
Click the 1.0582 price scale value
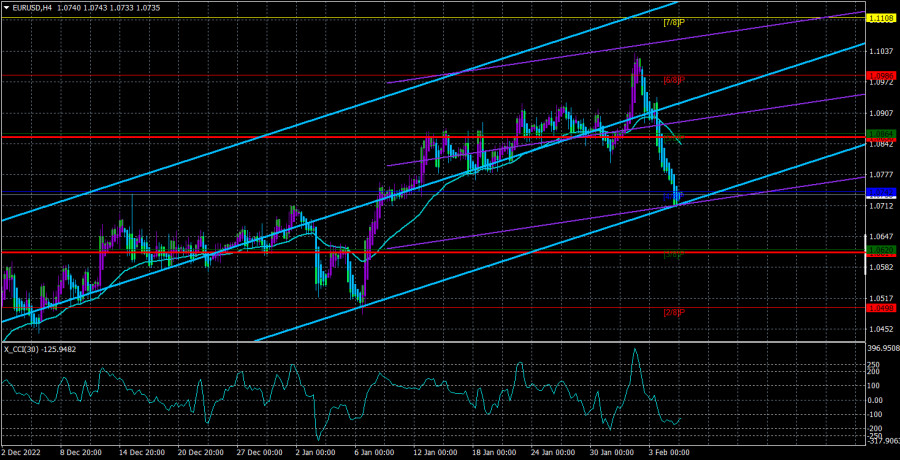click(882, 268)
